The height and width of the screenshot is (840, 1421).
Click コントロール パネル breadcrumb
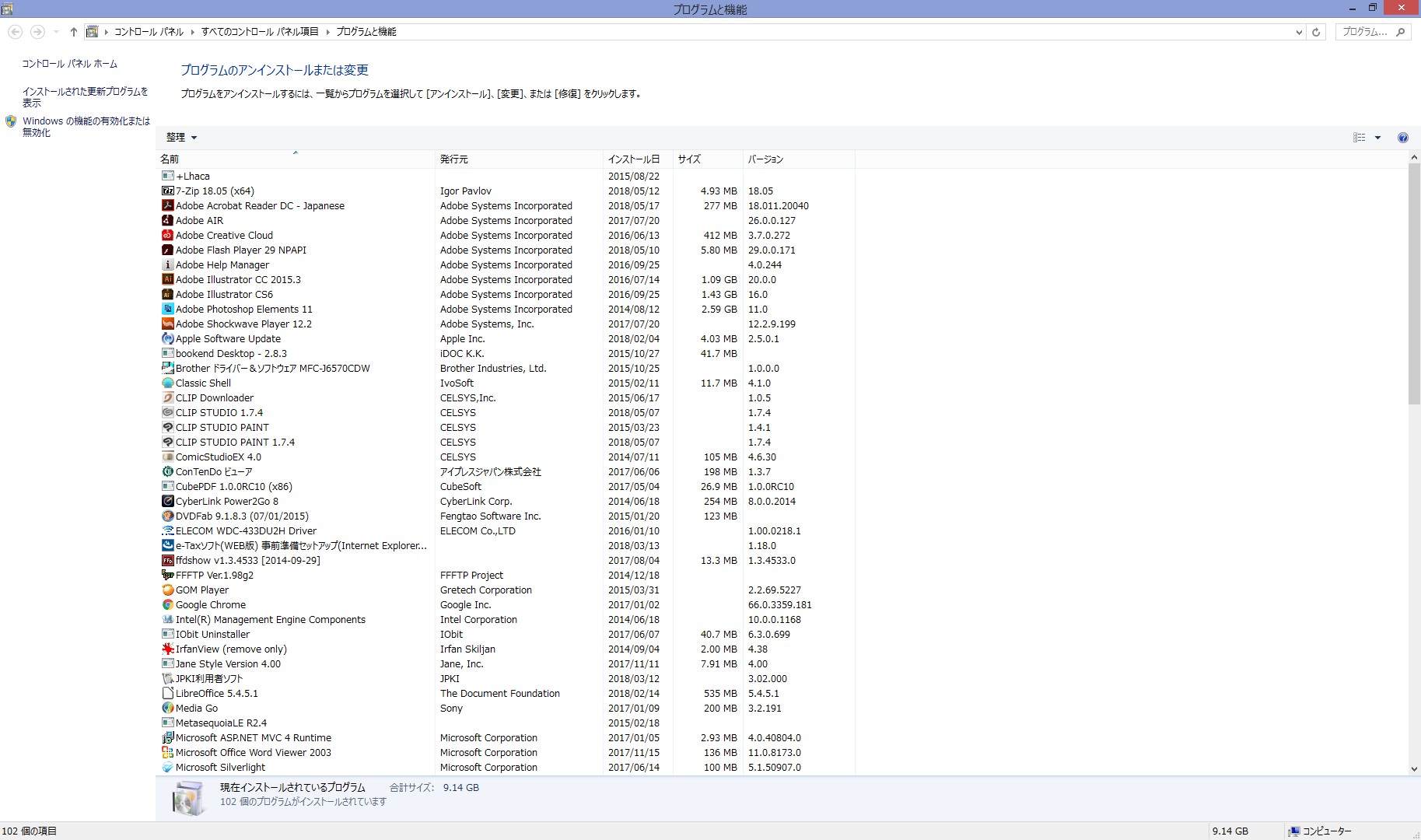tap(149, 32)
